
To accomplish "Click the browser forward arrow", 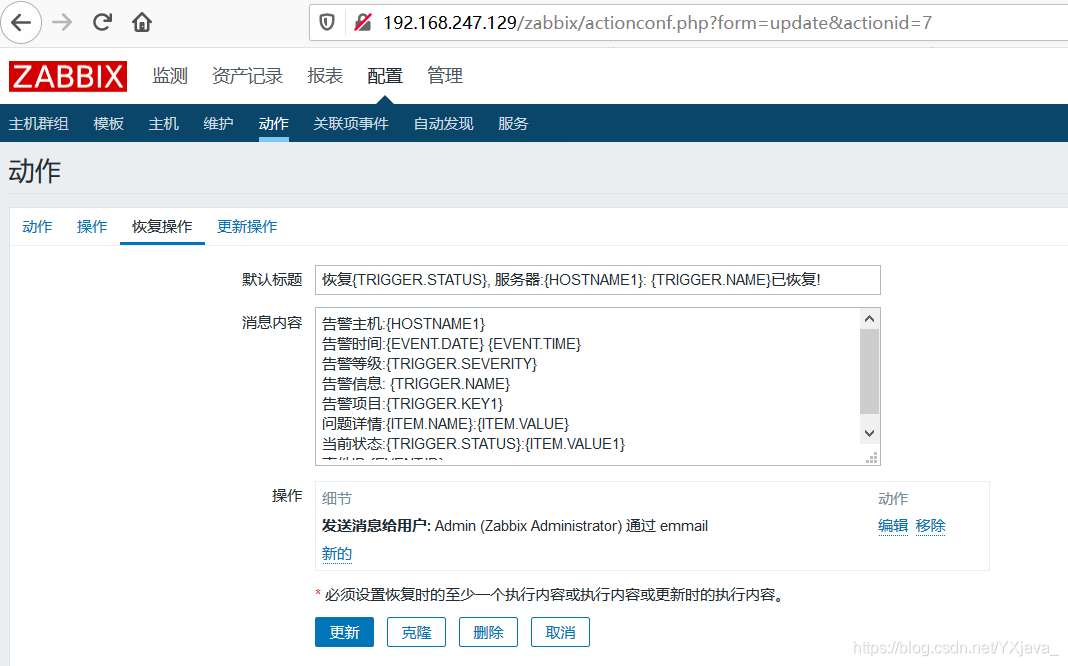I will tap(62, 22).
